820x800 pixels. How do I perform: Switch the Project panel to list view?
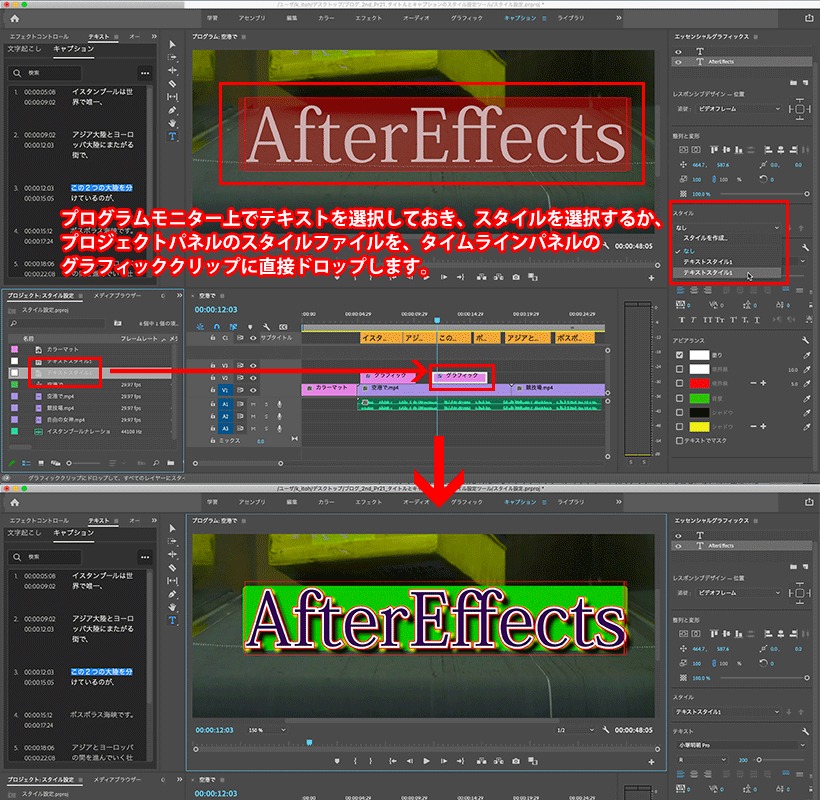[26, 463]
